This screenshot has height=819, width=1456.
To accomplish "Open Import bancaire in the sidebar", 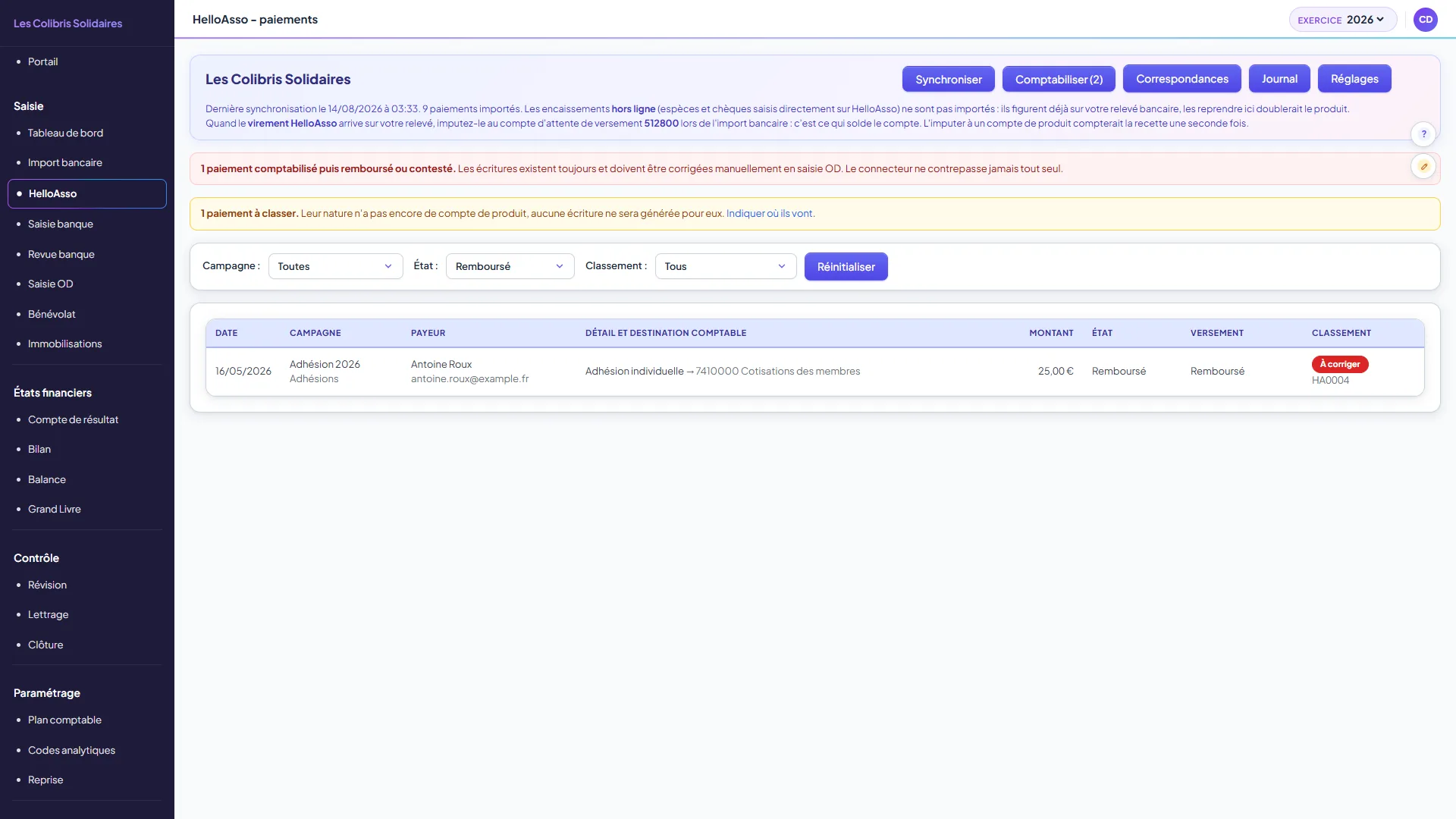I will tap(64, 162).
